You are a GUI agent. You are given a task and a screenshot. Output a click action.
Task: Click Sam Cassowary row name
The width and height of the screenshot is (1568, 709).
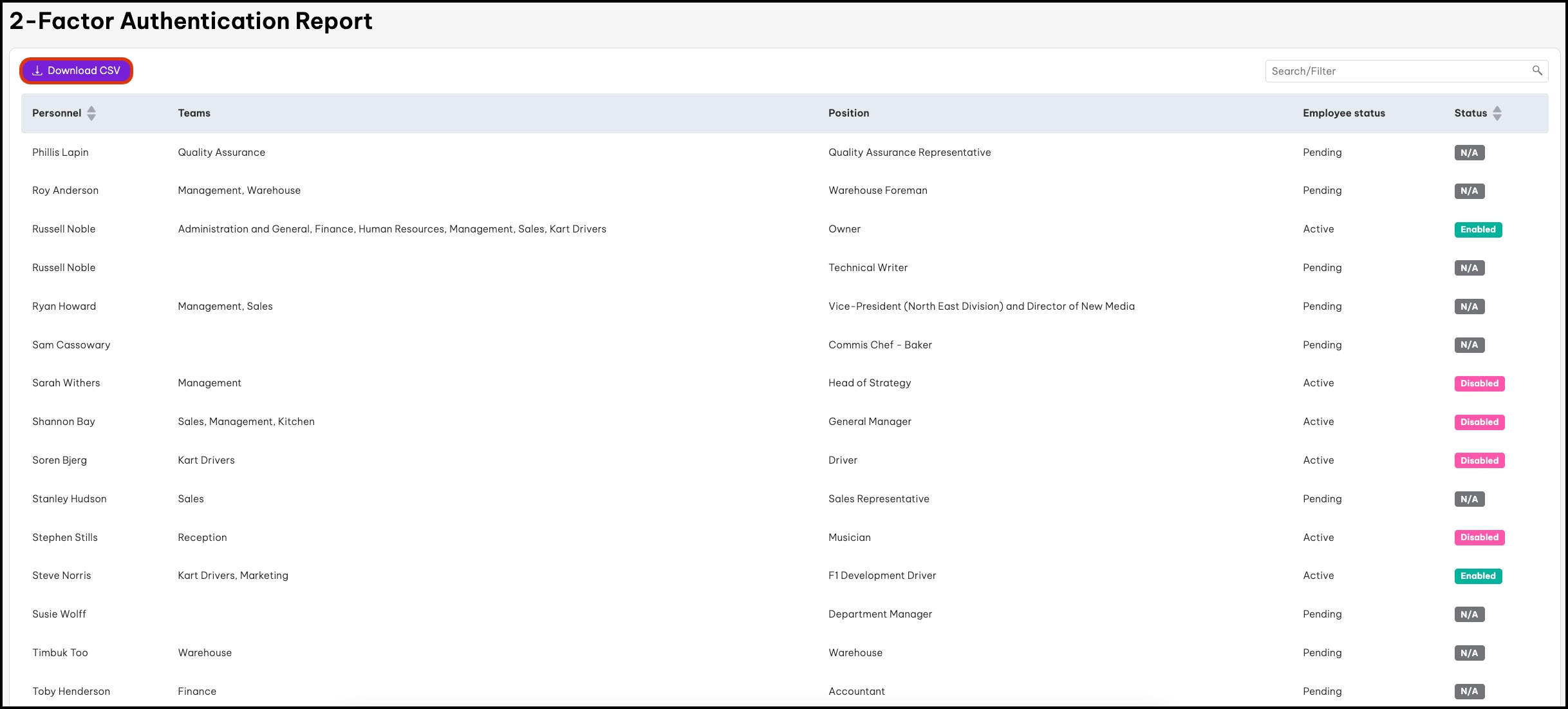[x=71, y=345]
